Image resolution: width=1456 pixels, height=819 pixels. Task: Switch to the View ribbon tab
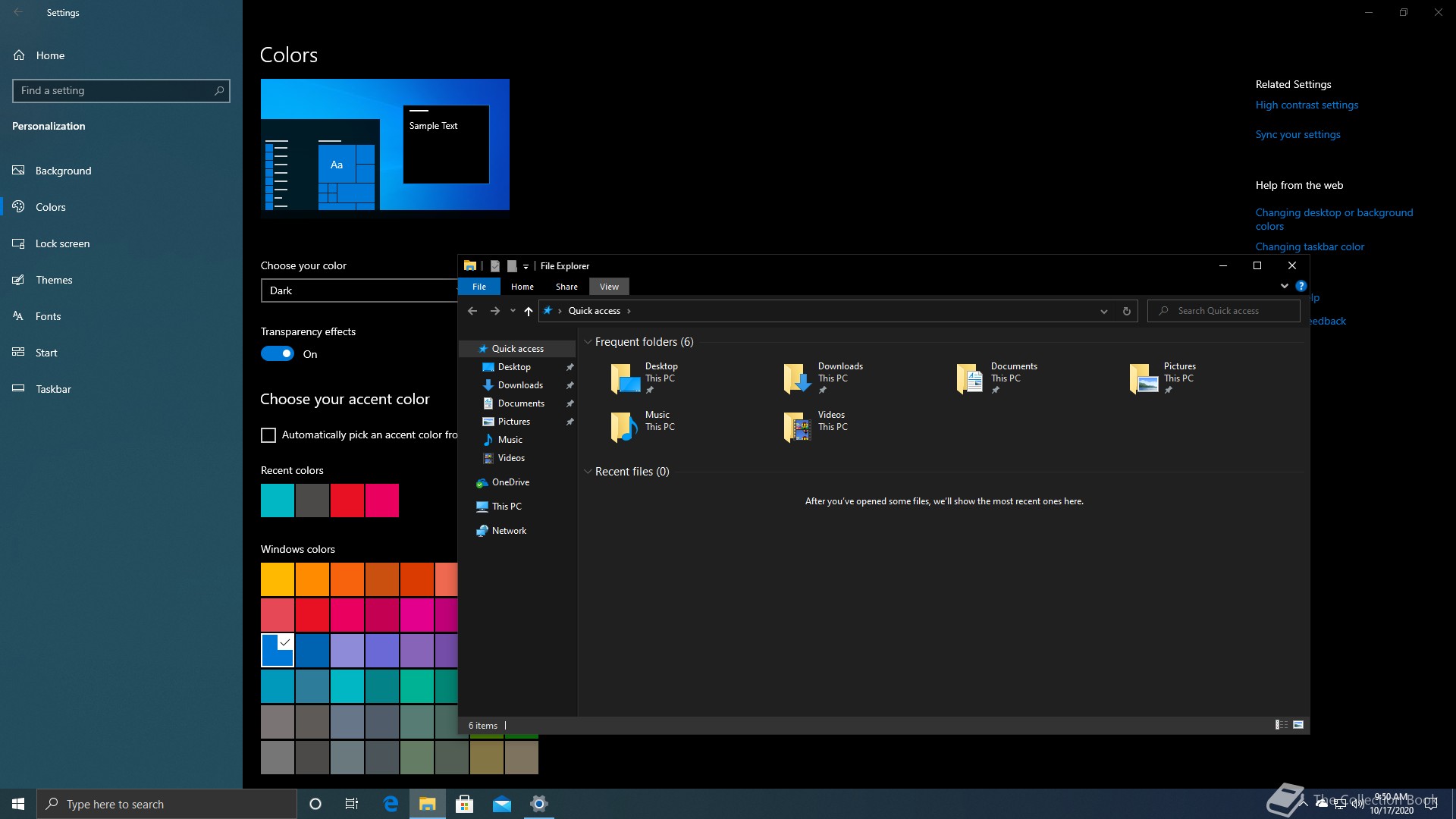pos(610,287)
